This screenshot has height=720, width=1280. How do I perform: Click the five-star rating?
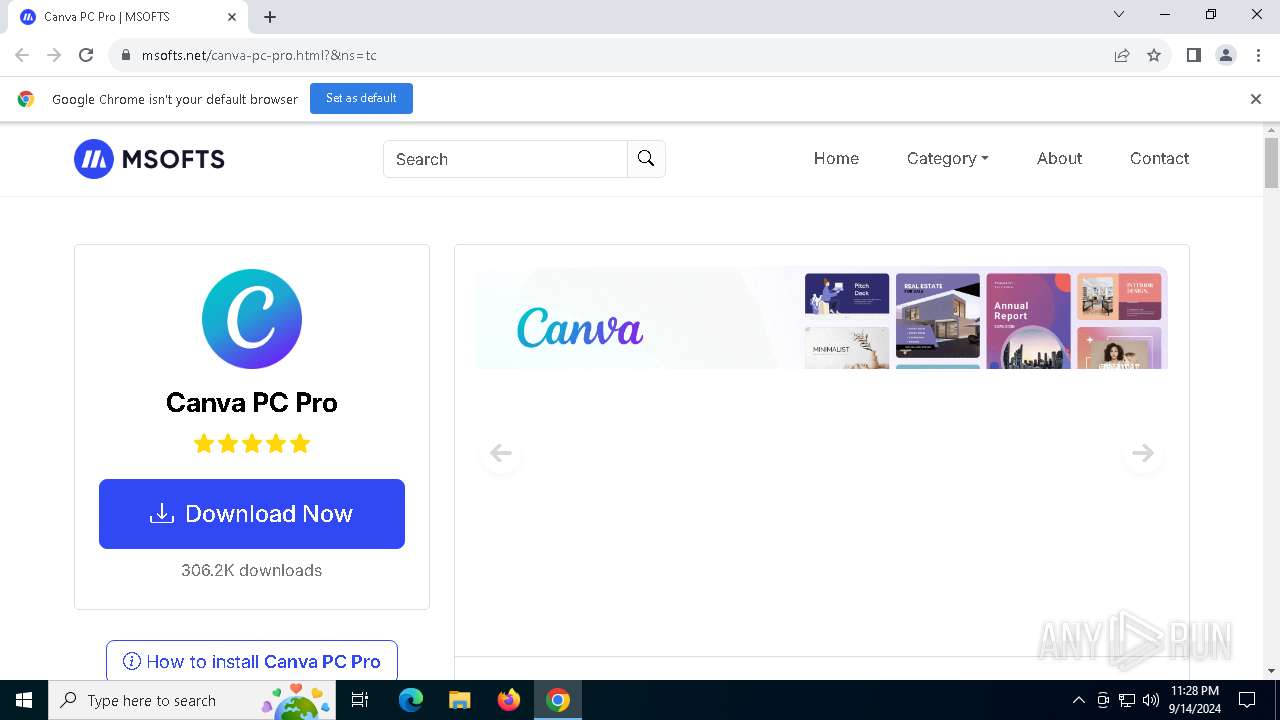point(252,443)
